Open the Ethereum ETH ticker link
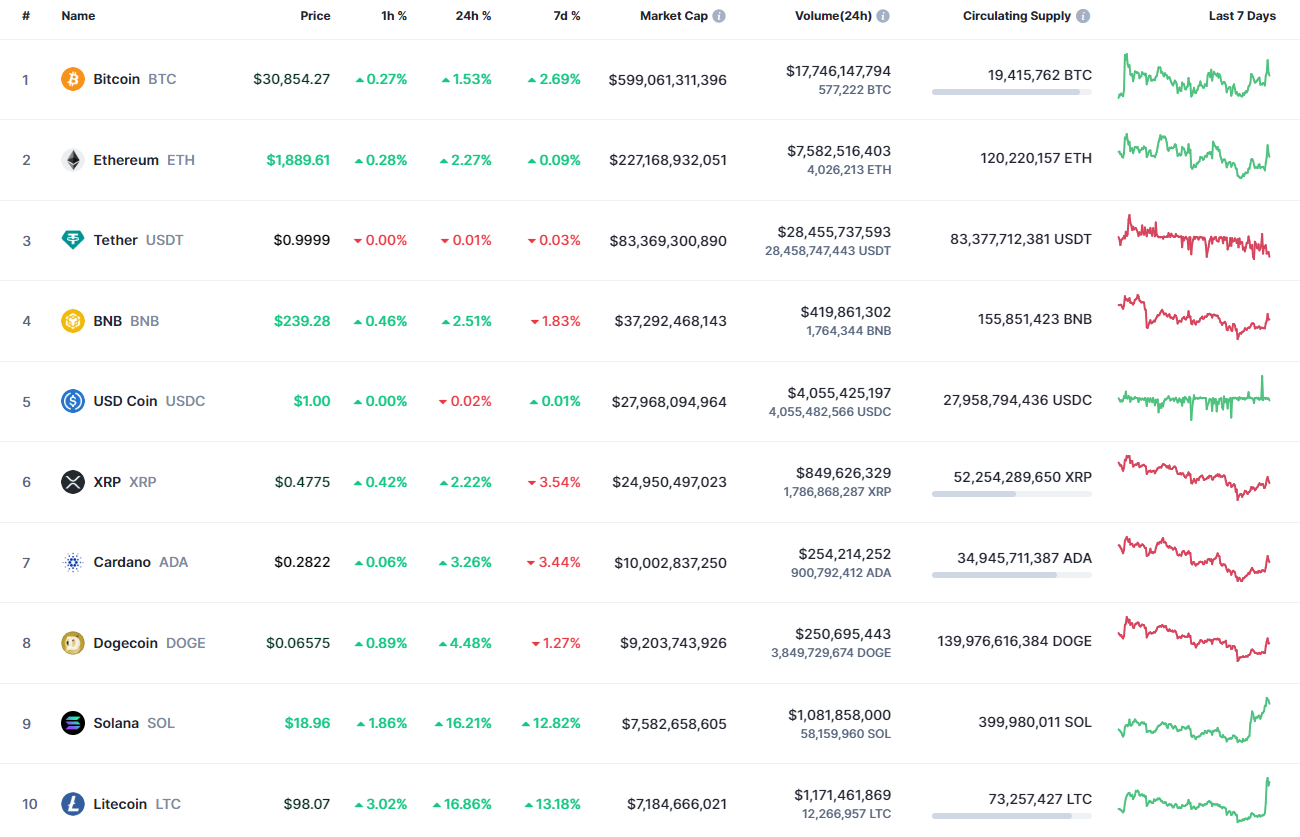This screenshot has height=837, width=1300. 180,160
